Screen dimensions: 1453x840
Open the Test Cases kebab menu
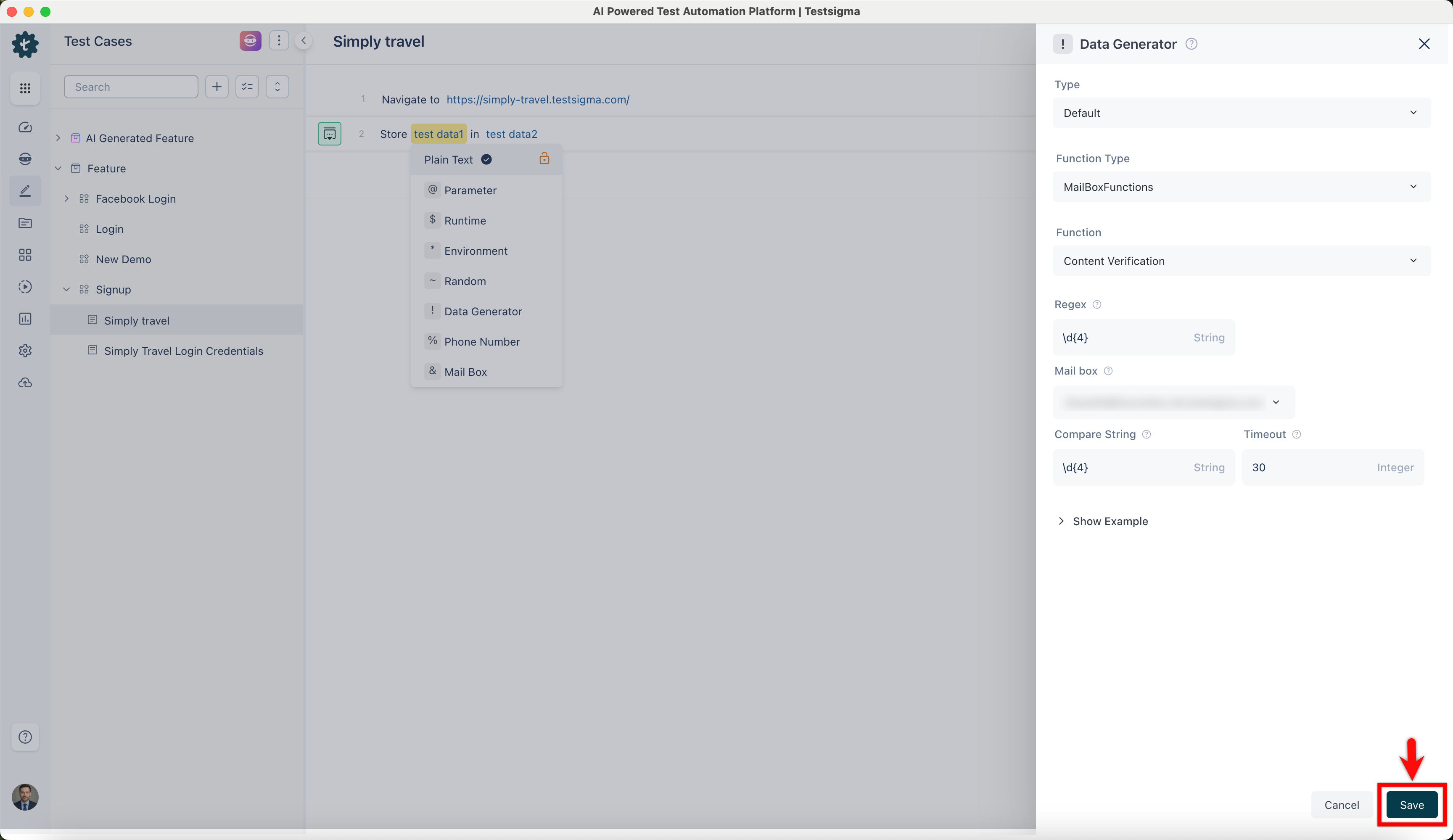[279, 40]
